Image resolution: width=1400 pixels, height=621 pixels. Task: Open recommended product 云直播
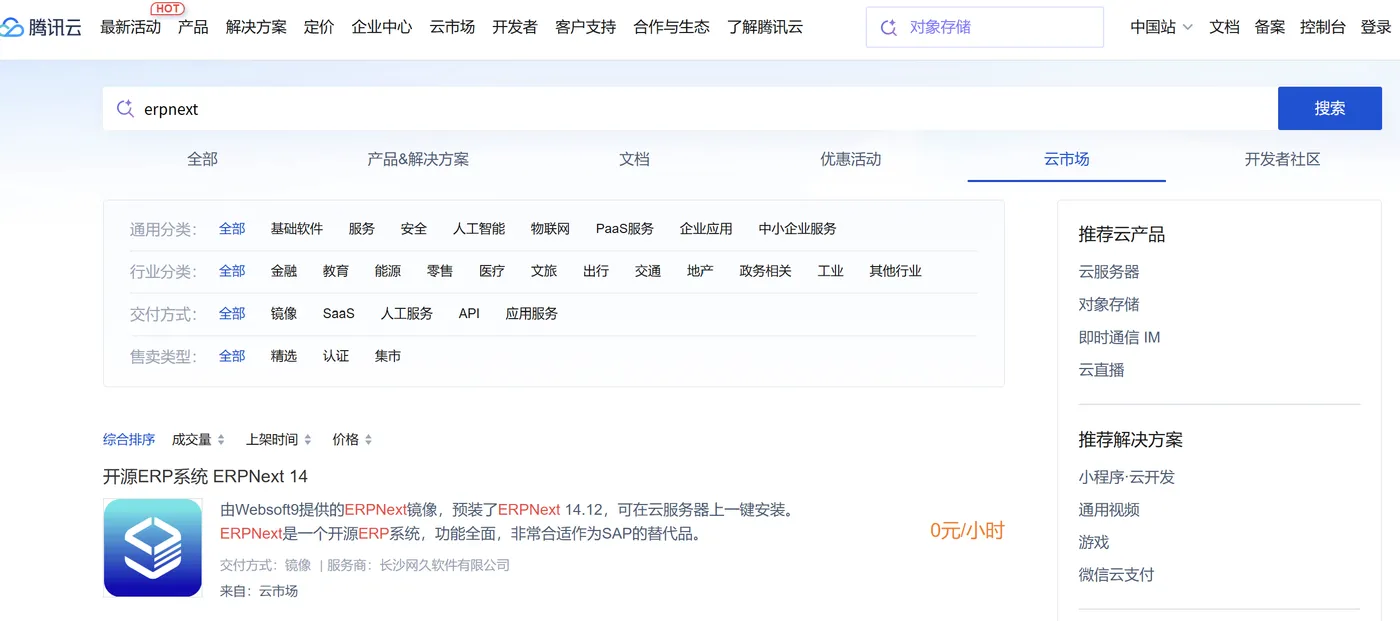(1101, 370)
